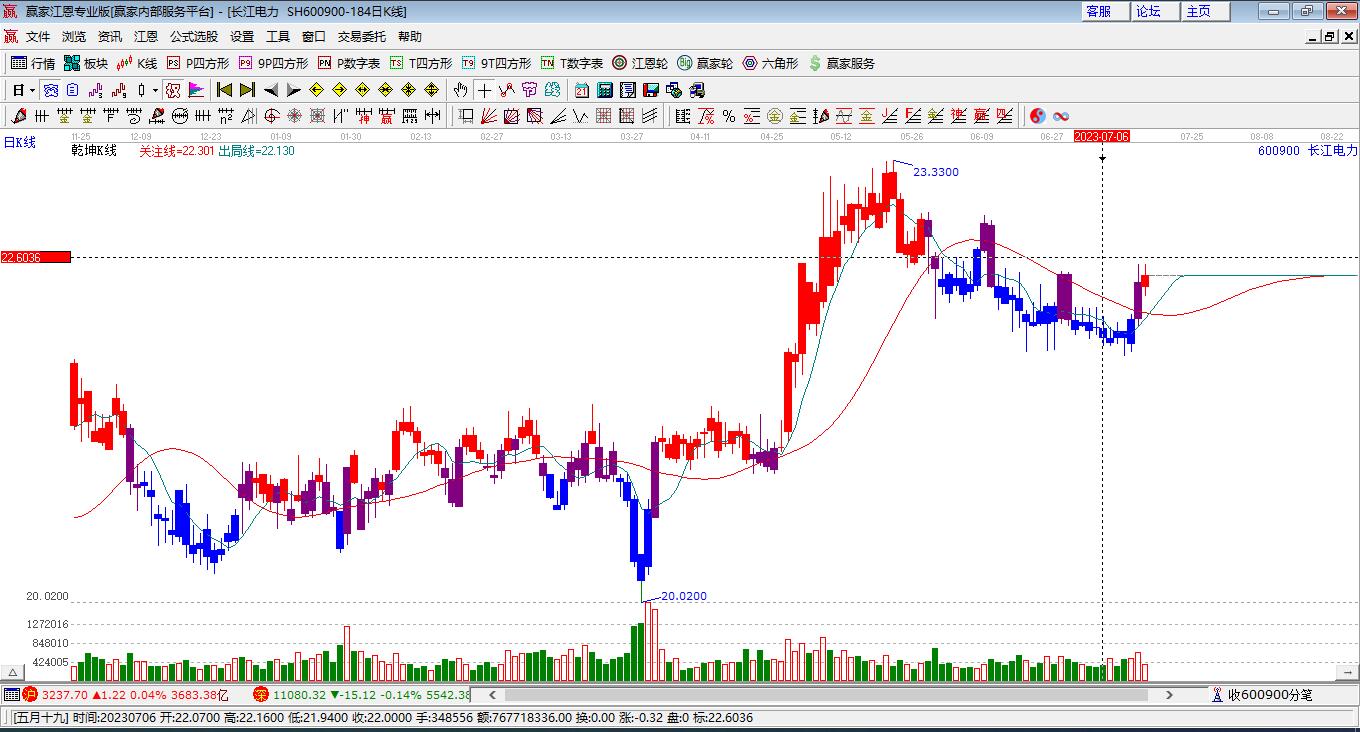Click yellow diamond left-arrow icon
Image resolution: width=1360 pixels, height=732 pixels.
coord(317,90)
